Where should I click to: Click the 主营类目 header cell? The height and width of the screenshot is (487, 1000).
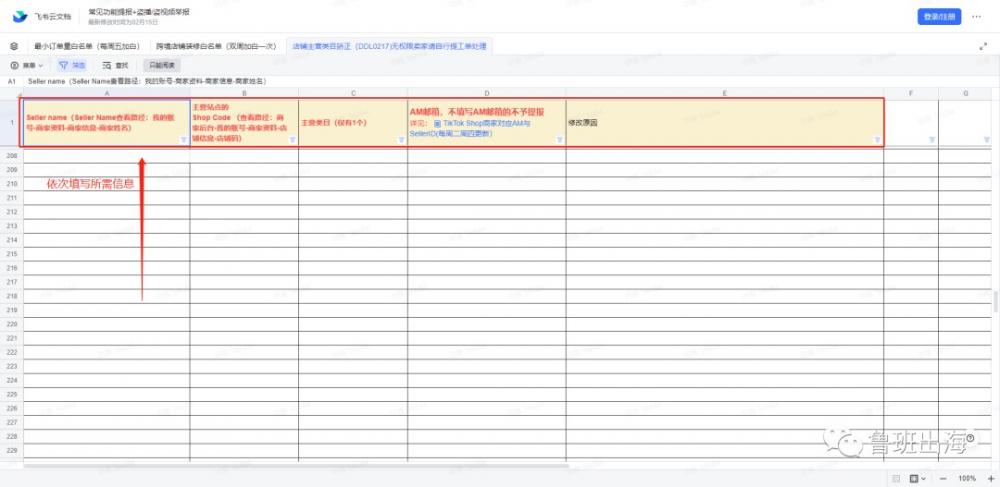click(353, 122)
